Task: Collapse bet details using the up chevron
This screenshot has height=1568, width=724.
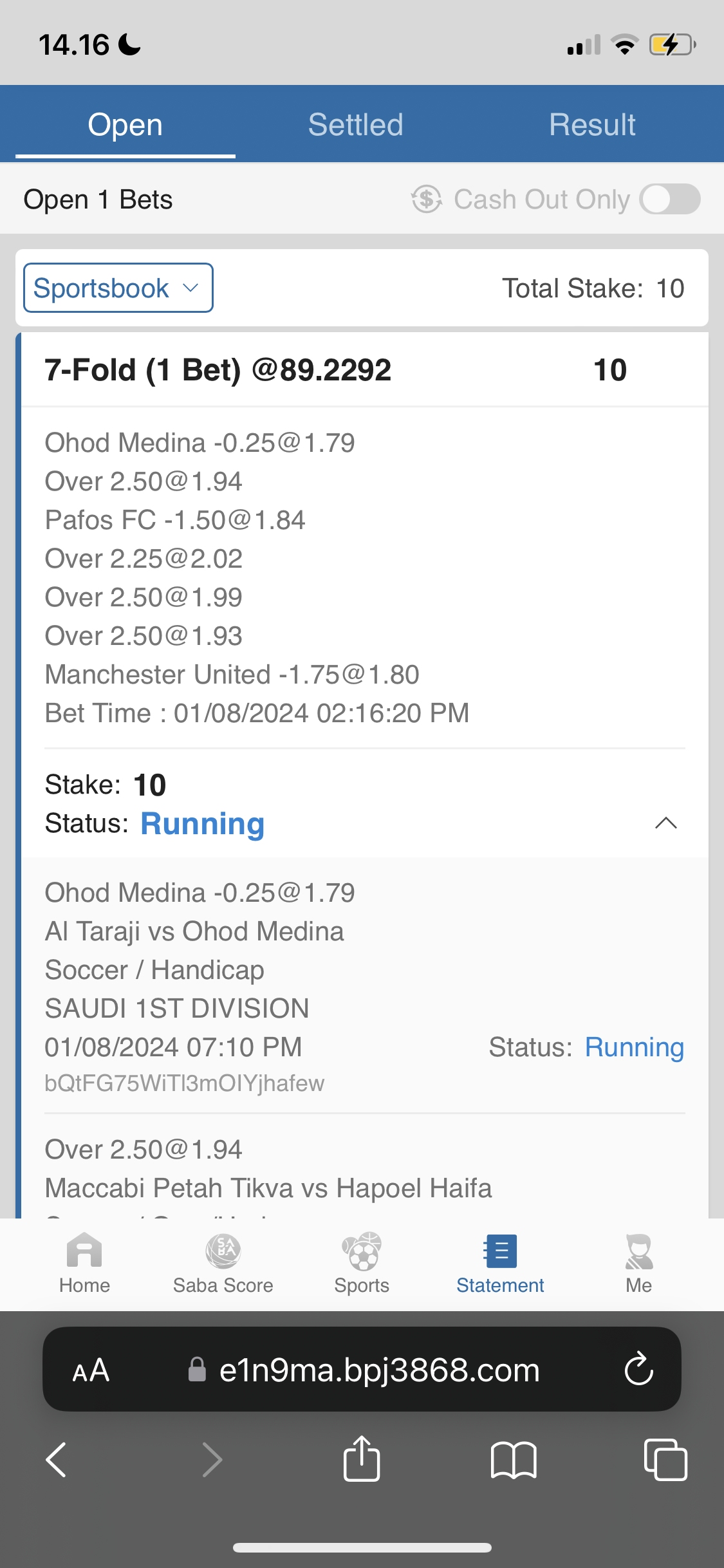Action: coord(665,823)
